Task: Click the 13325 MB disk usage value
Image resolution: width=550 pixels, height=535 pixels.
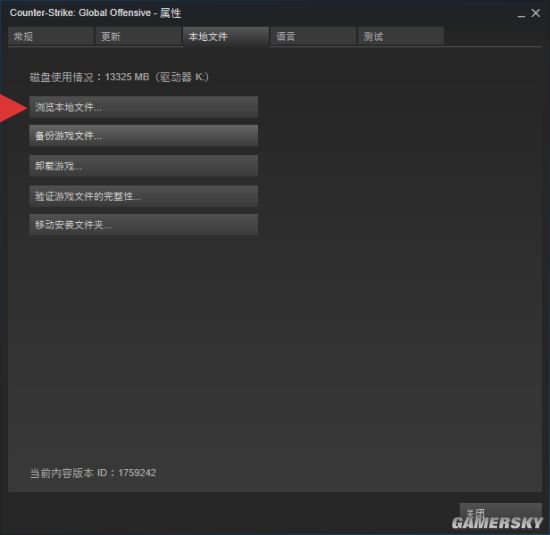Action: (x=127, y=77)
